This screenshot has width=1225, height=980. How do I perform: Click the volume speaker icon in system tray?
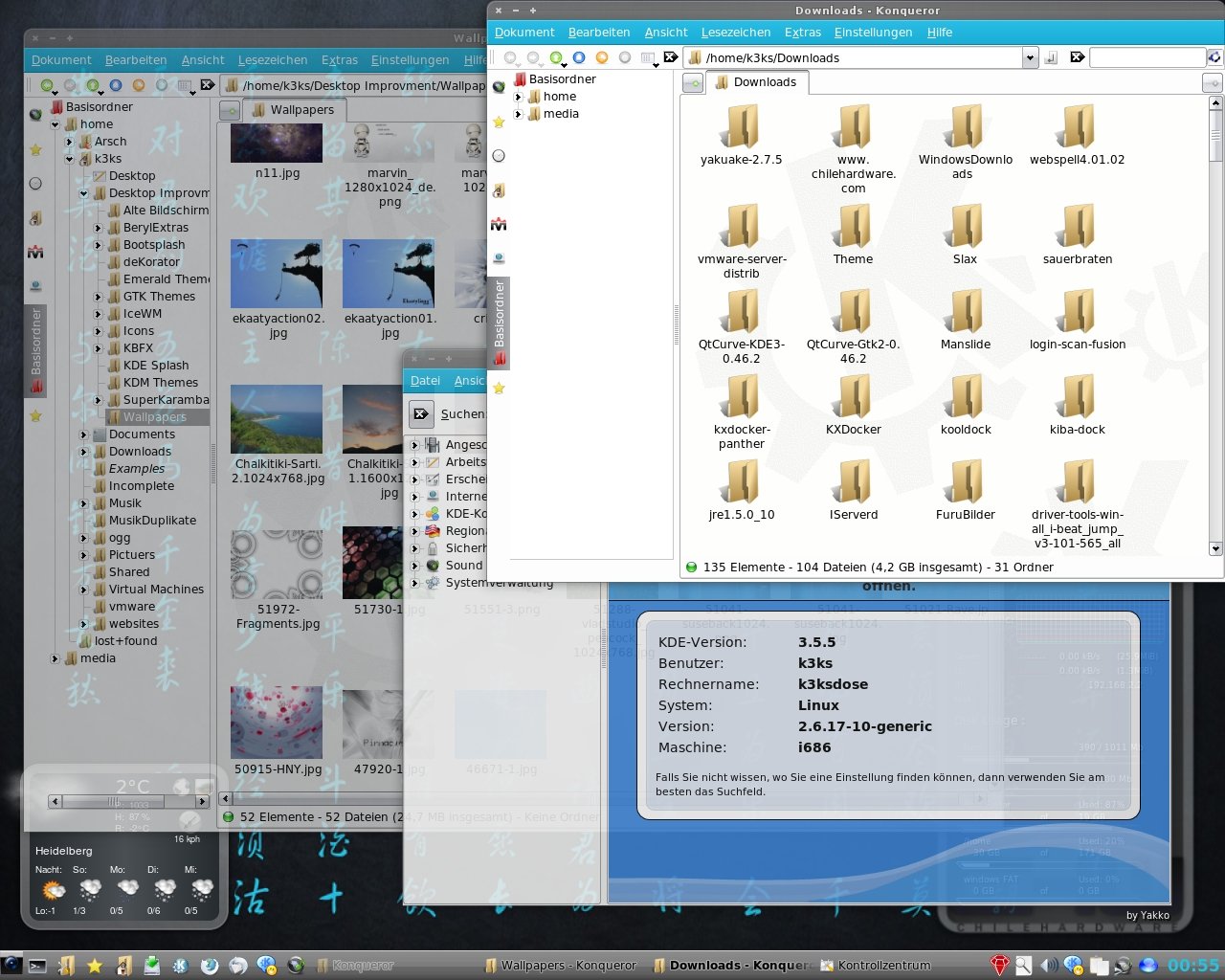point(1049,966)
